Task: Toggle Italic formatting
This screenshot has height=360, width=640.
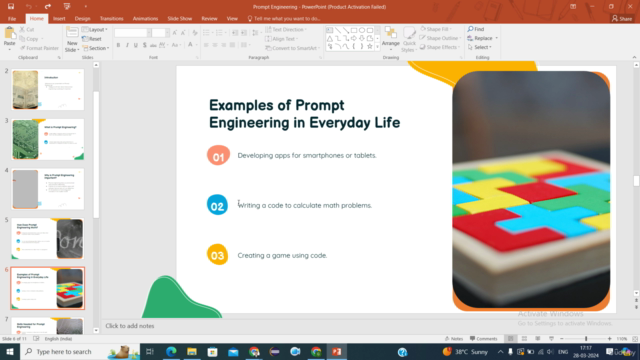Action: tap(127, 45)
